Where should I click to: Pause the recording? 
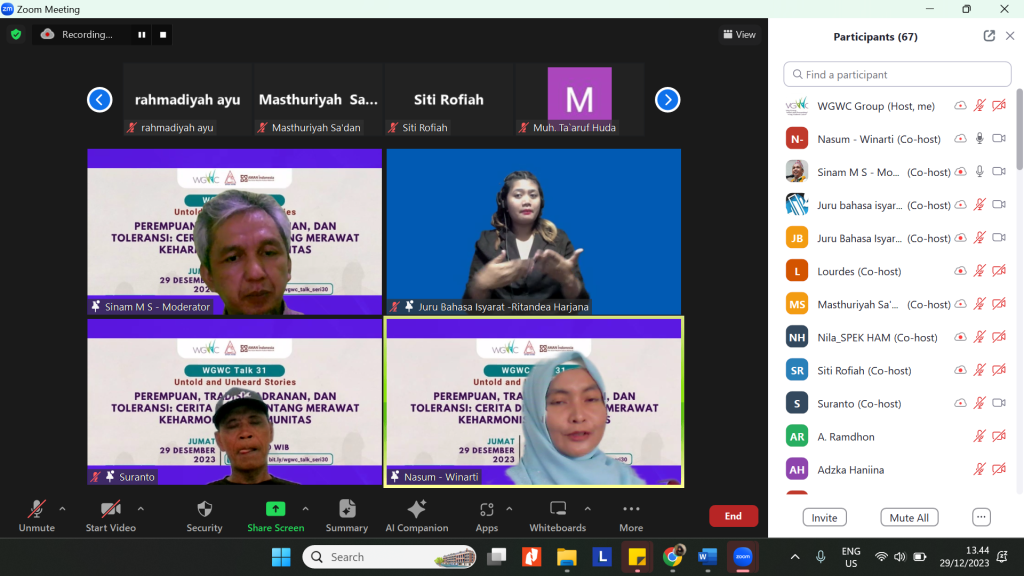142,35
